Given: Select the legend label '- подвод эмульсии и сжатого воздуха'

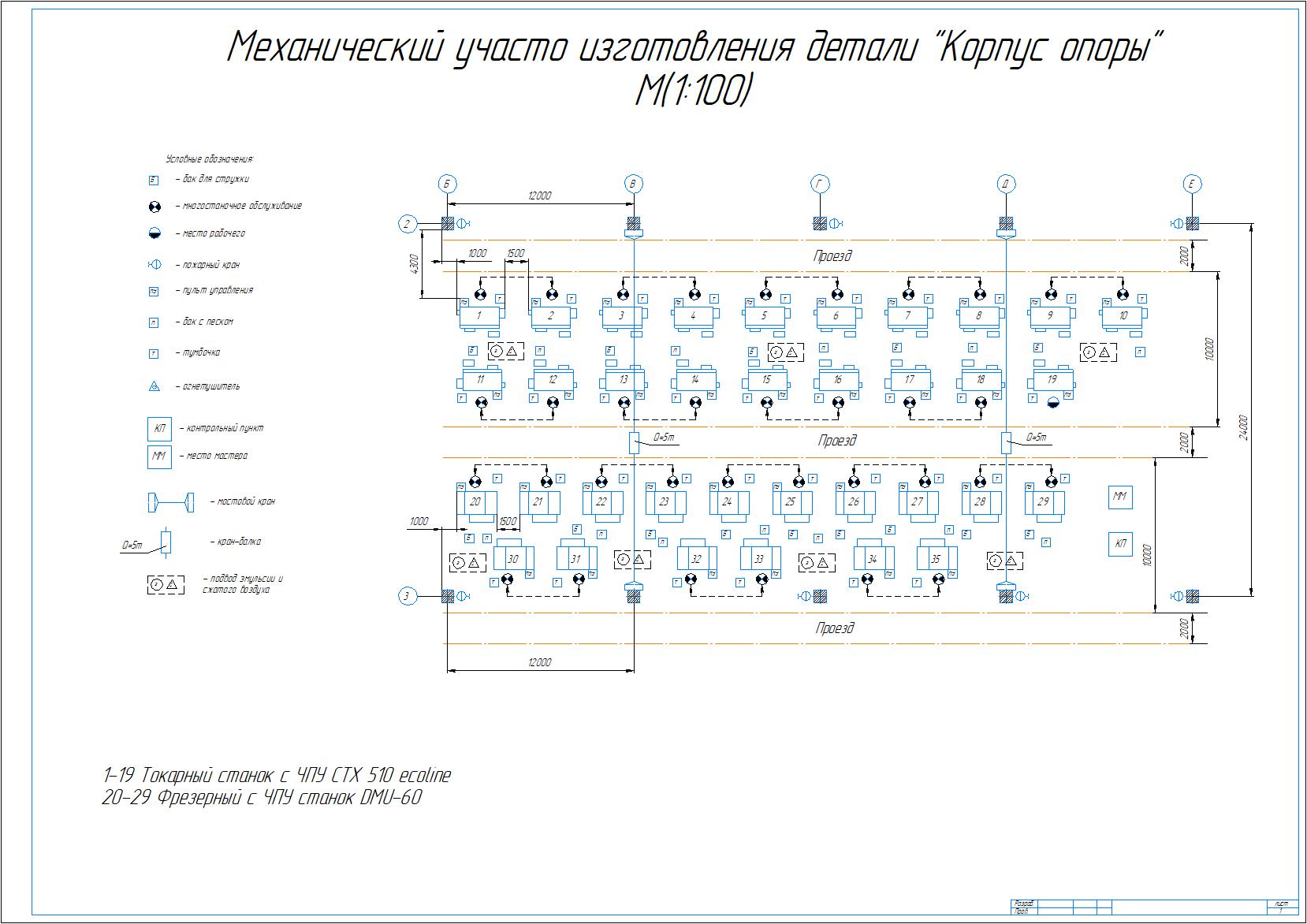Looking at the screenshot, I should [243, 584].
